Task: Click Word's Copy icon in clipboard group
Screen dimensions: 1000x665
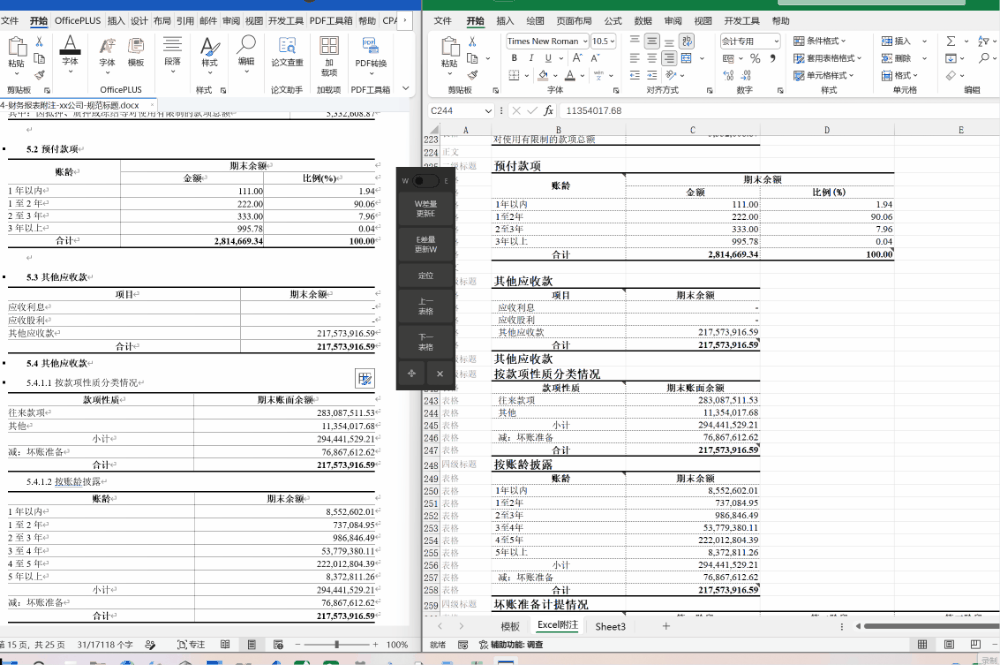Action: [39, 59]
